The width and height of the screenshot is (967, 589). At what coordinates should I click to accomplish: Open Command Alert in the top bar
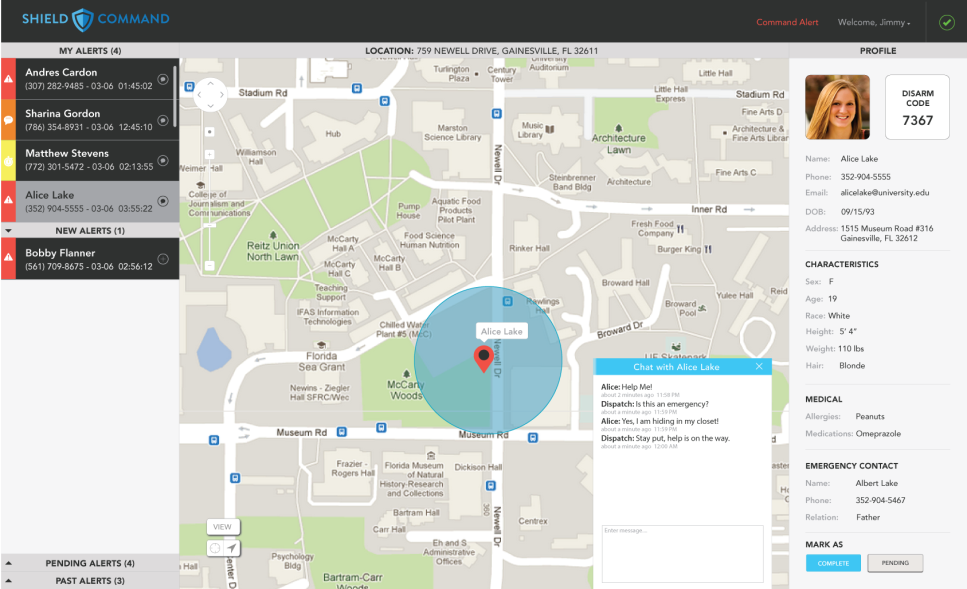[787, 22]
